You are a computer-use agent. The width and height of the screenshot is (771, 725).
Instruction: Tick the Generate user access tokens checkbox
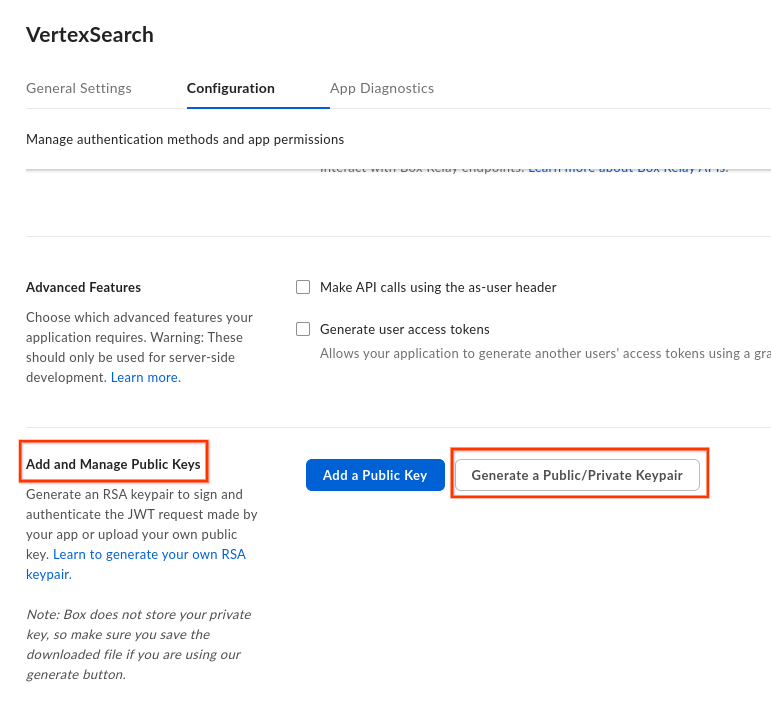tap(303, 329)
